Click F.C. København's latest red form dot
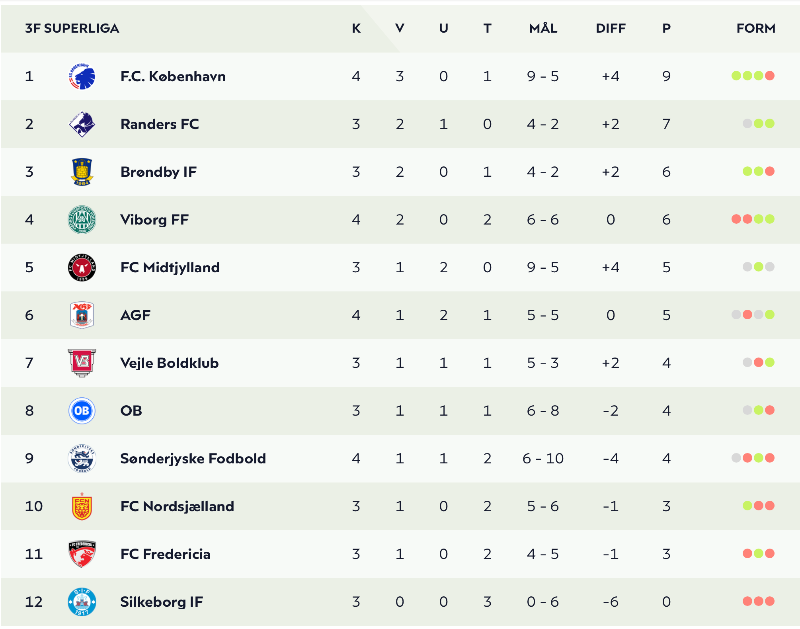The width and height of the screenshot is (800, 629). tap(770, 76)
